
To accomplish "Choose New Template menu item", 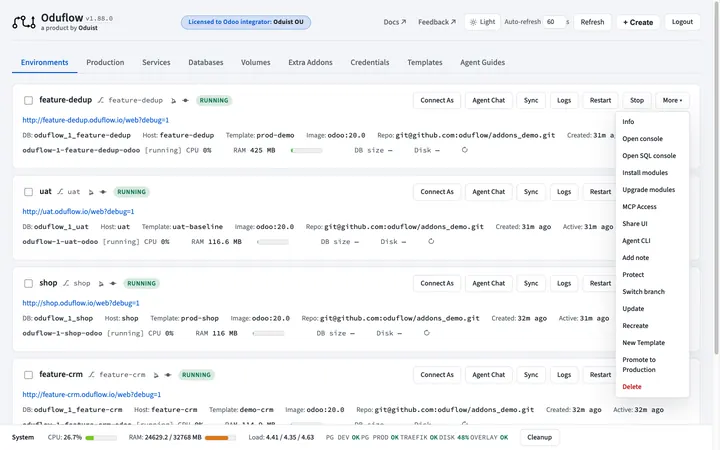I will (652, 343).
